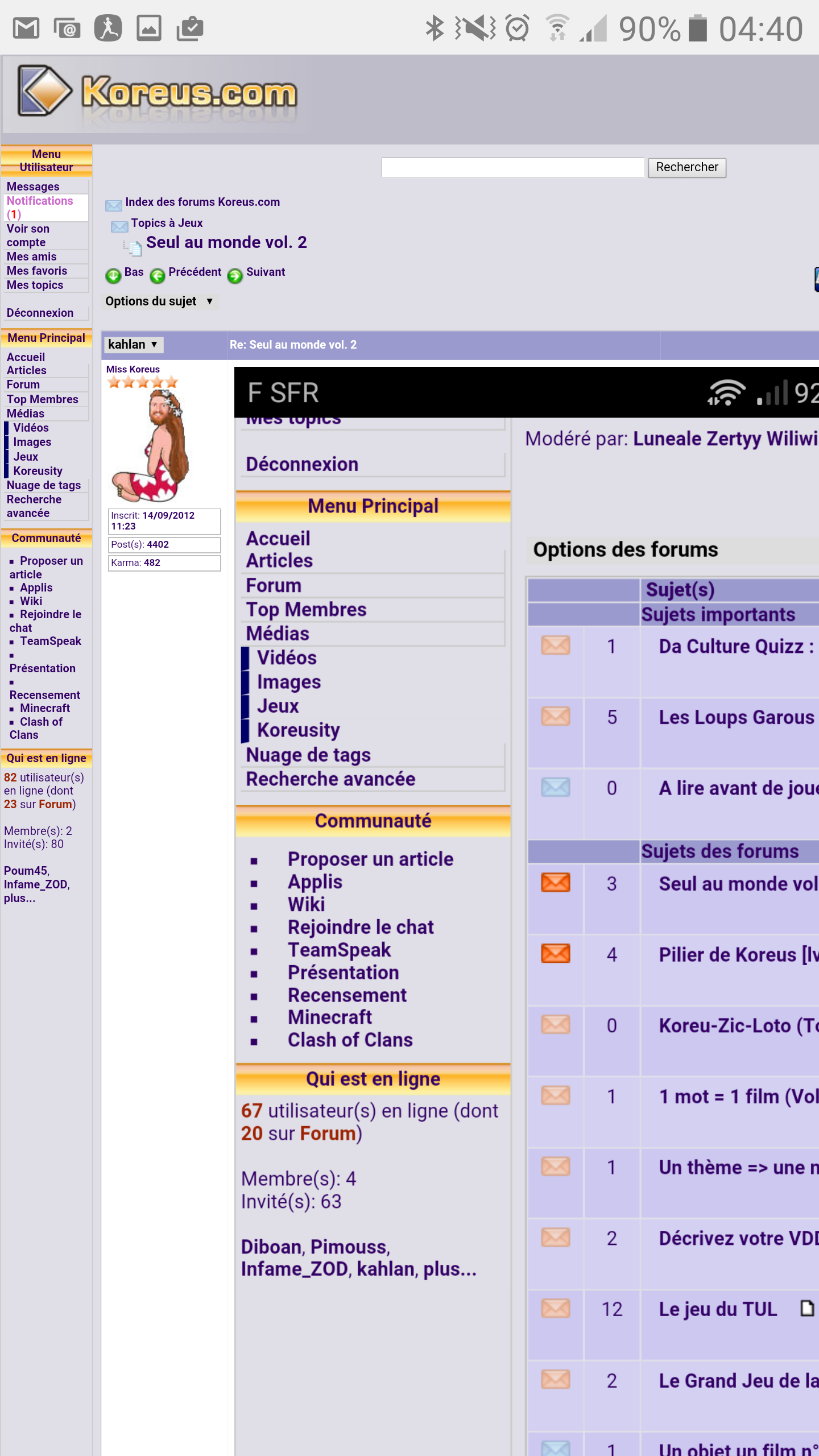819x1456 pixels.
Task: Click the Koreus.com diamond logo
Action: click(45, 90)
